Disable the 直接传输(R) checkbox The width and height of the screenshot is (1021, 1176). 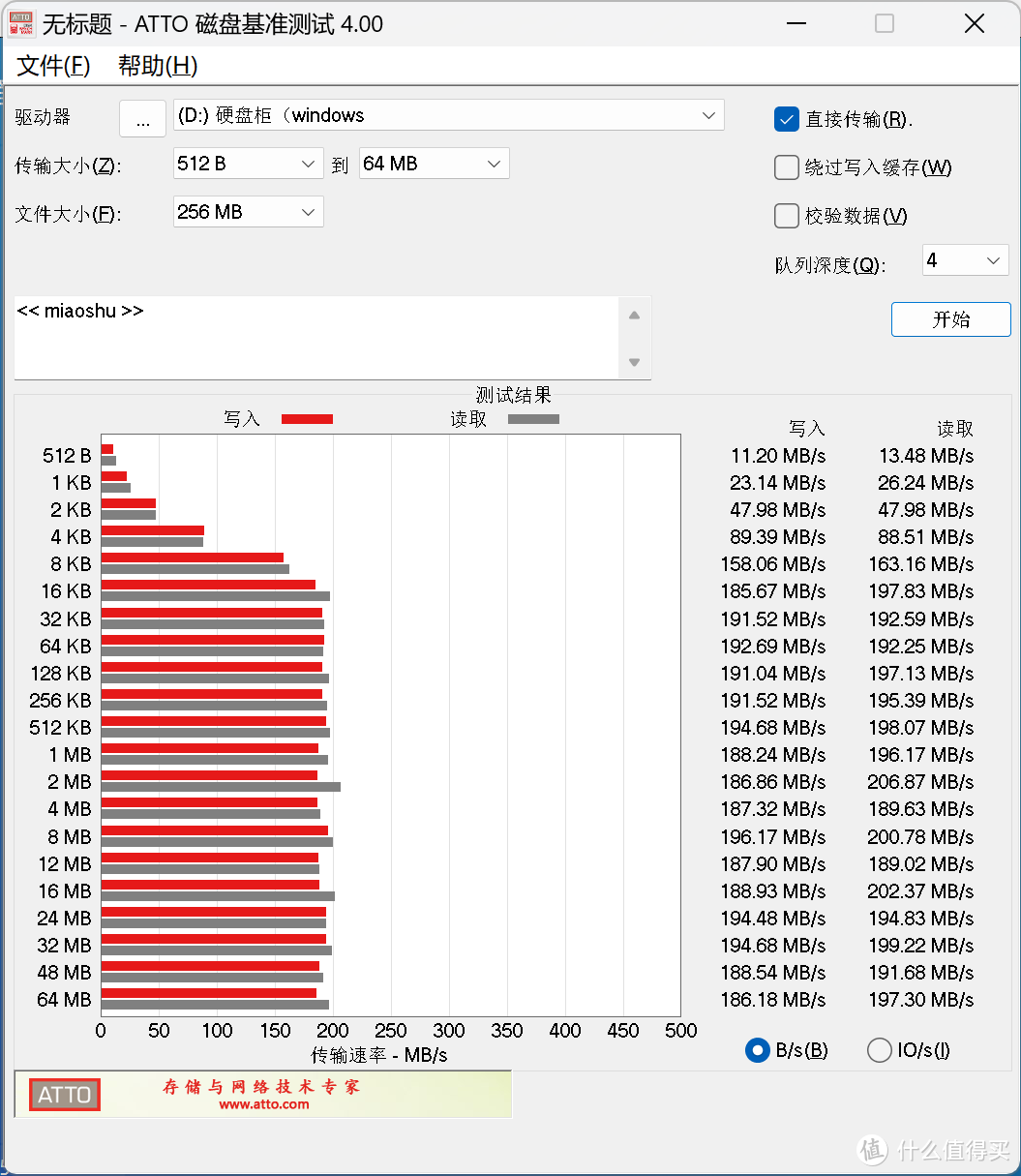(787, 119)
